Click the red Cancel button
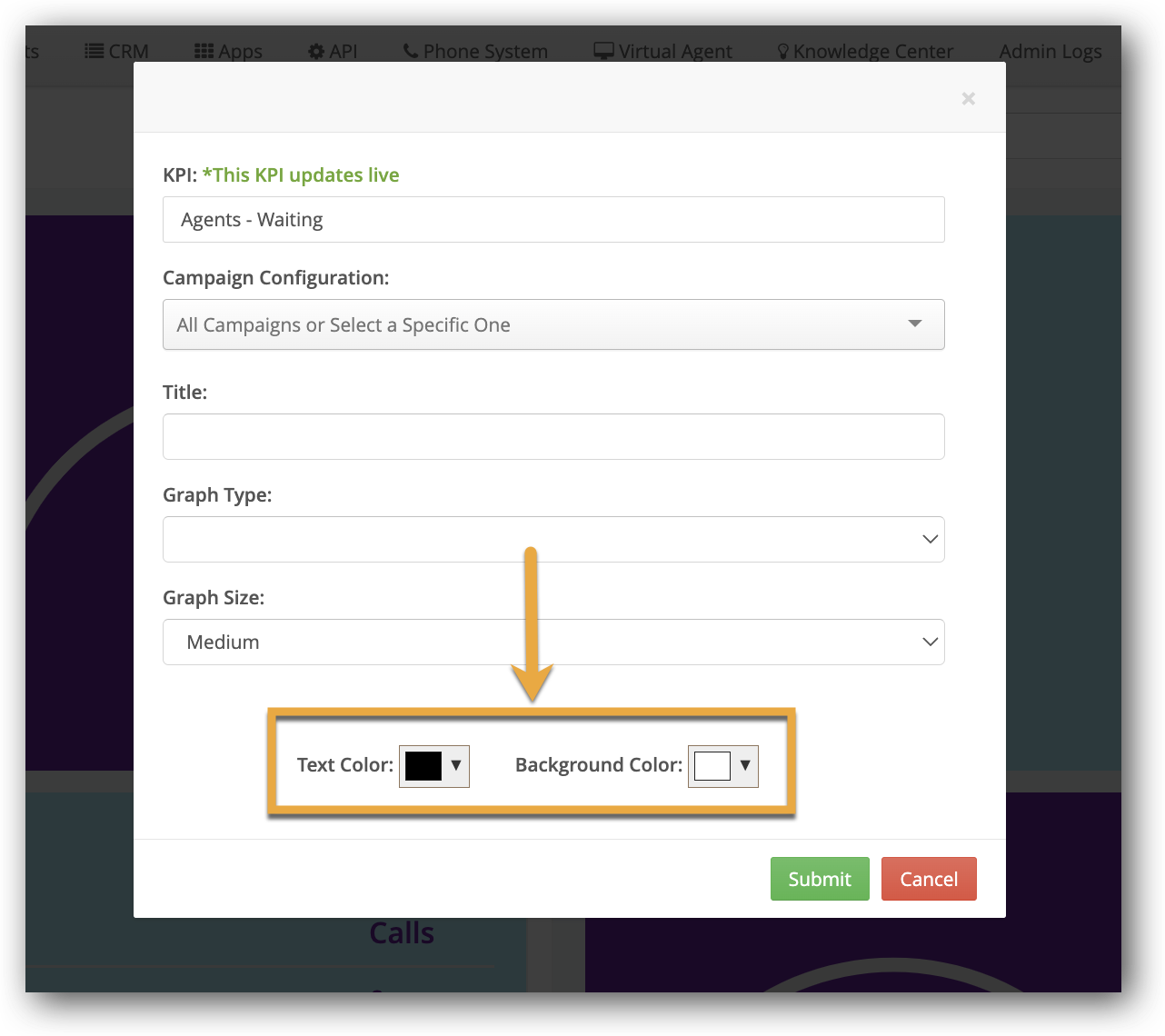 click(x=929, y=879)
